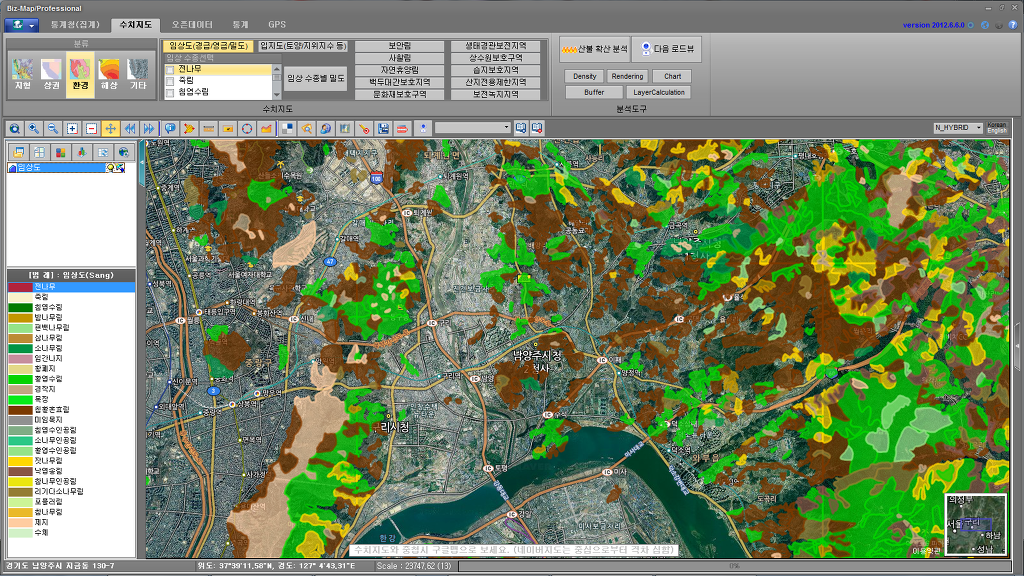The height and width of the screenshot is (576, 1024).
Task: Click the fixed zoom out minus tool
Action: (x=91, y=128)
